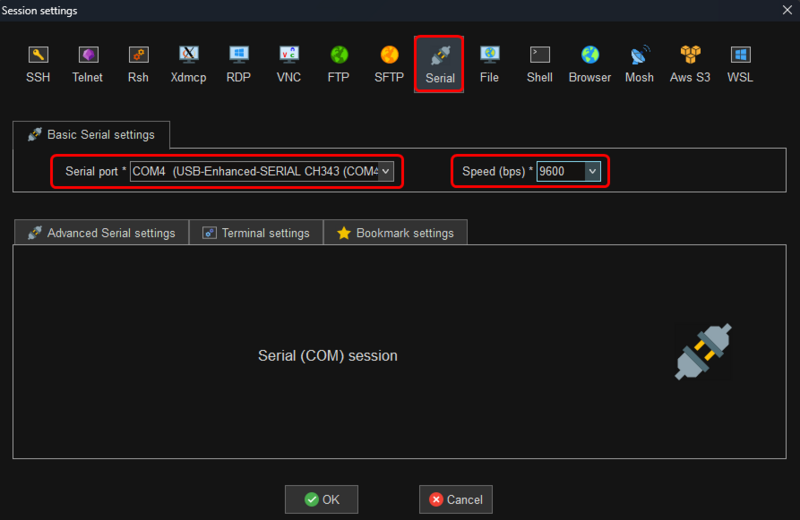
Task: Expand the Speed (bps) dropdown
Action: (x=592, y=172)
